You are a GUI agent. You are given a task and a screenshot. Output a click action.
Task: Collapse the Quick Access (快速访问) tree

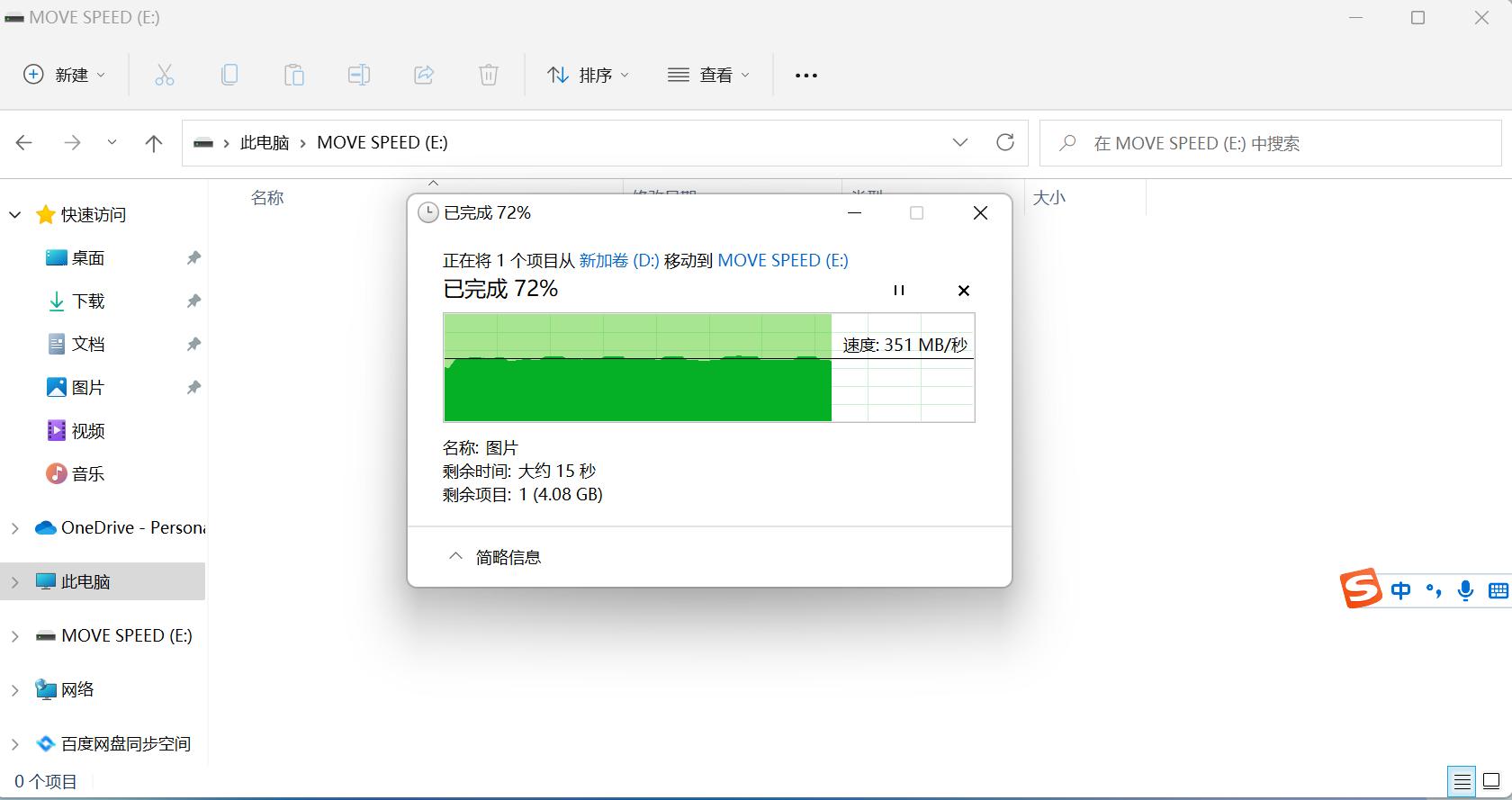coord(15,215)
